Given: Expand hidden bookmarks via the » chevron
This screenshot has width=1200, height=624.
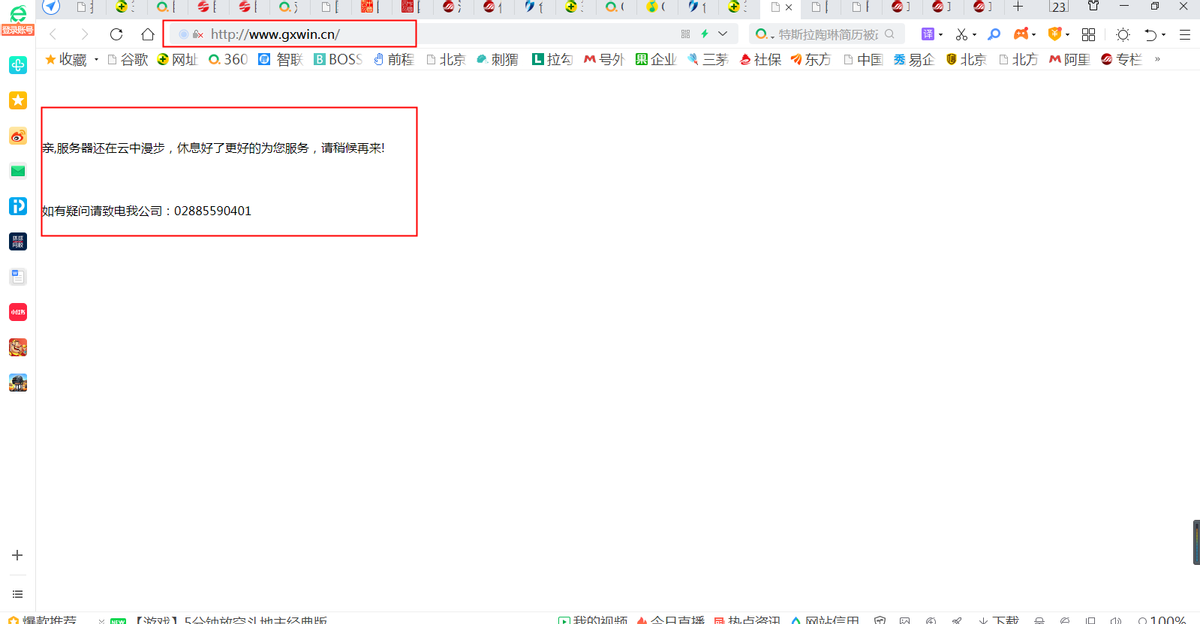Looking at the screenshot, I should coord(1158,59).
